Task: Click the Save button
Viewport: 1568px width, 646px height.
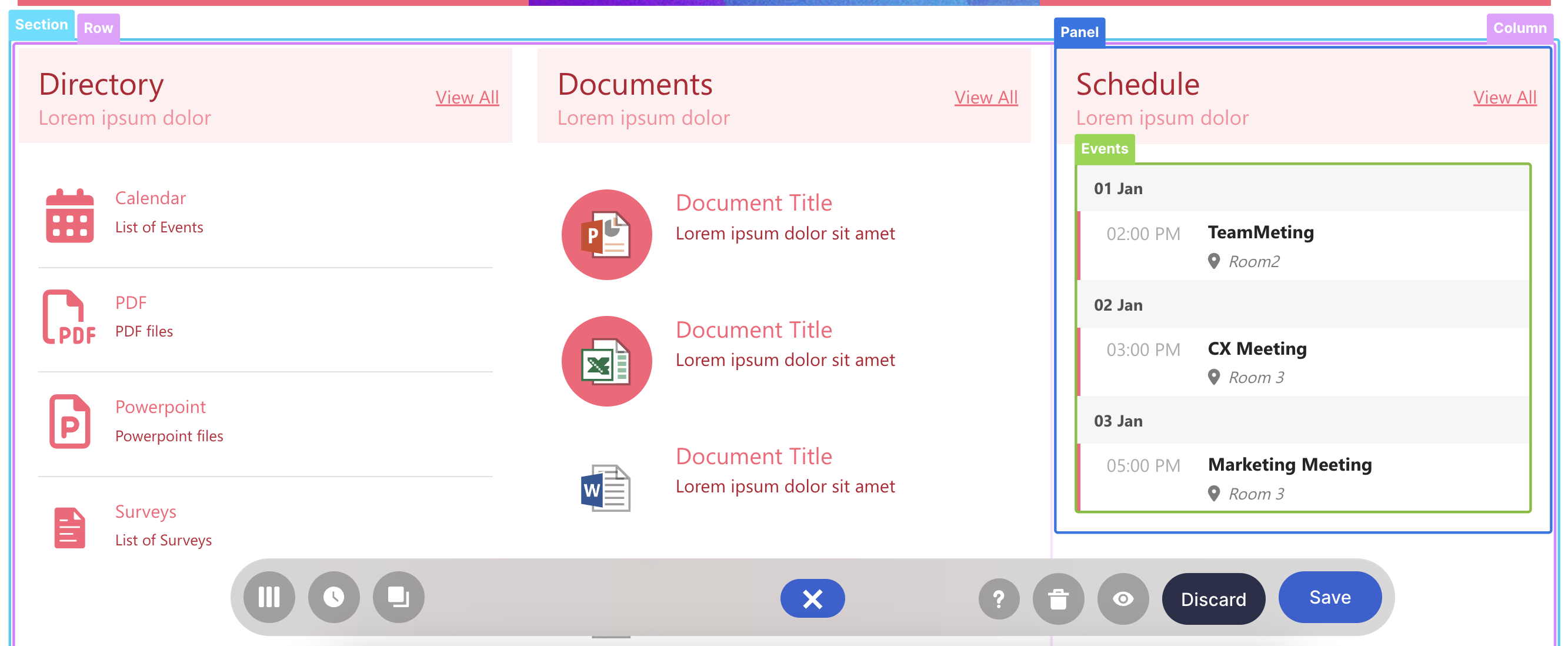Action: [1329, 597]
